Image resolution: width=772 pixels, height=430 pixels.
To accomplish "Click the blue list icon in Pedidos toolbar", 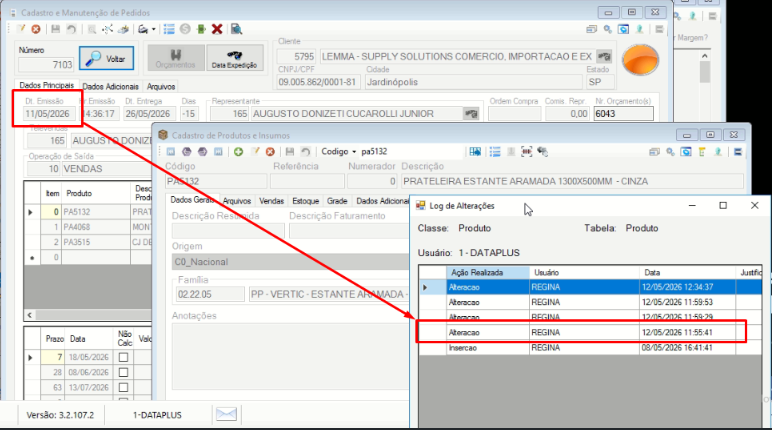I will 169,29.
